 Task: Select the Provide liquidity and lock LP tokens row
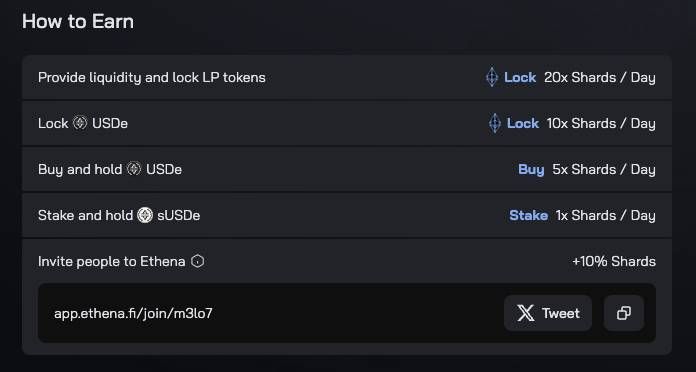pyautogui.click(x=347, y=77)
